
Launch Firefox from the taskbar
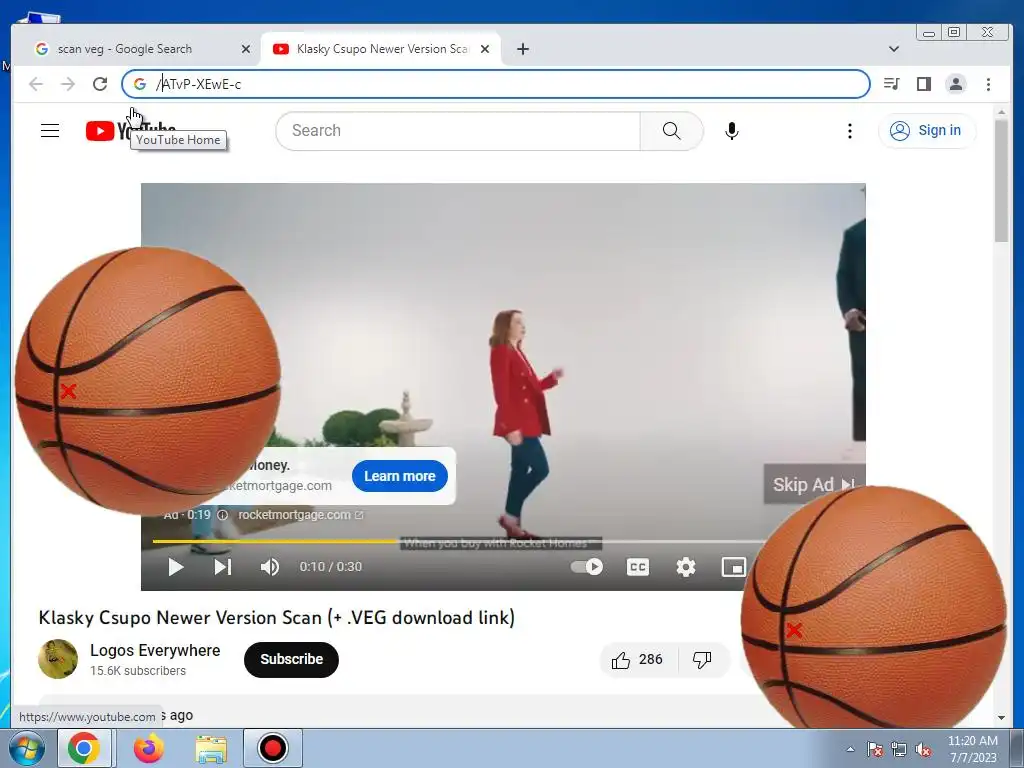[149, 748]
